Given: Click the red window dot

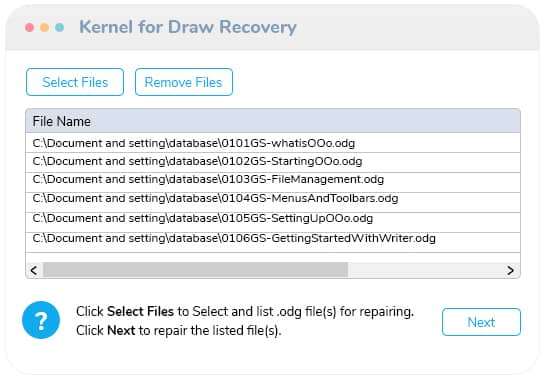Looking at the screenshot, I should (x=30, y=27).
